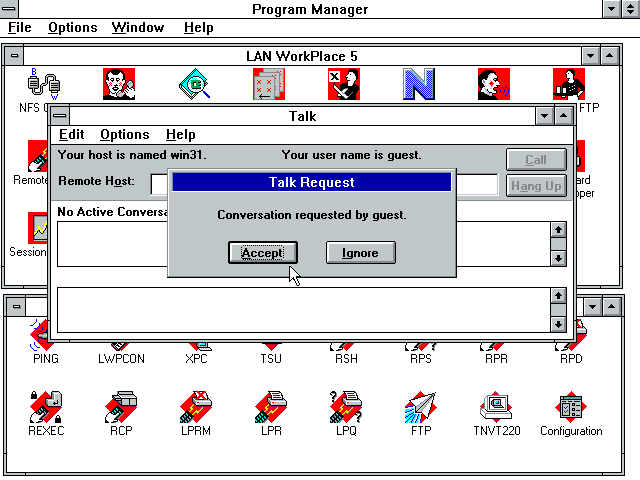Click scroll-down arrow of lower conversation pane
The height and width of the screenshot is (480, 640).
pyautogui.click(x=558, y=324)
